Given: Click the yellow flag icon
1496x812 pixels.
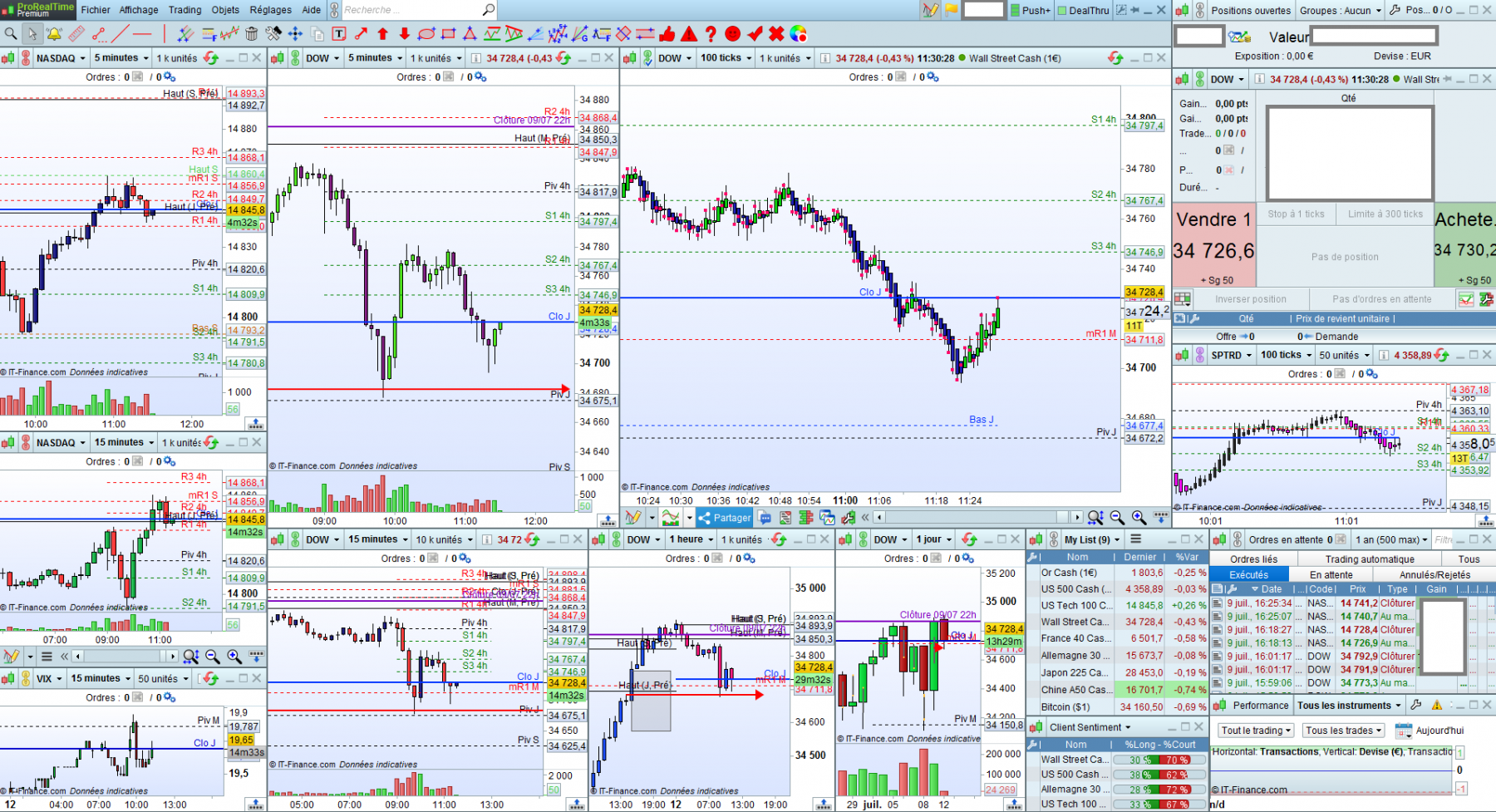Looking at the screenshot, I should coord(952,10).
